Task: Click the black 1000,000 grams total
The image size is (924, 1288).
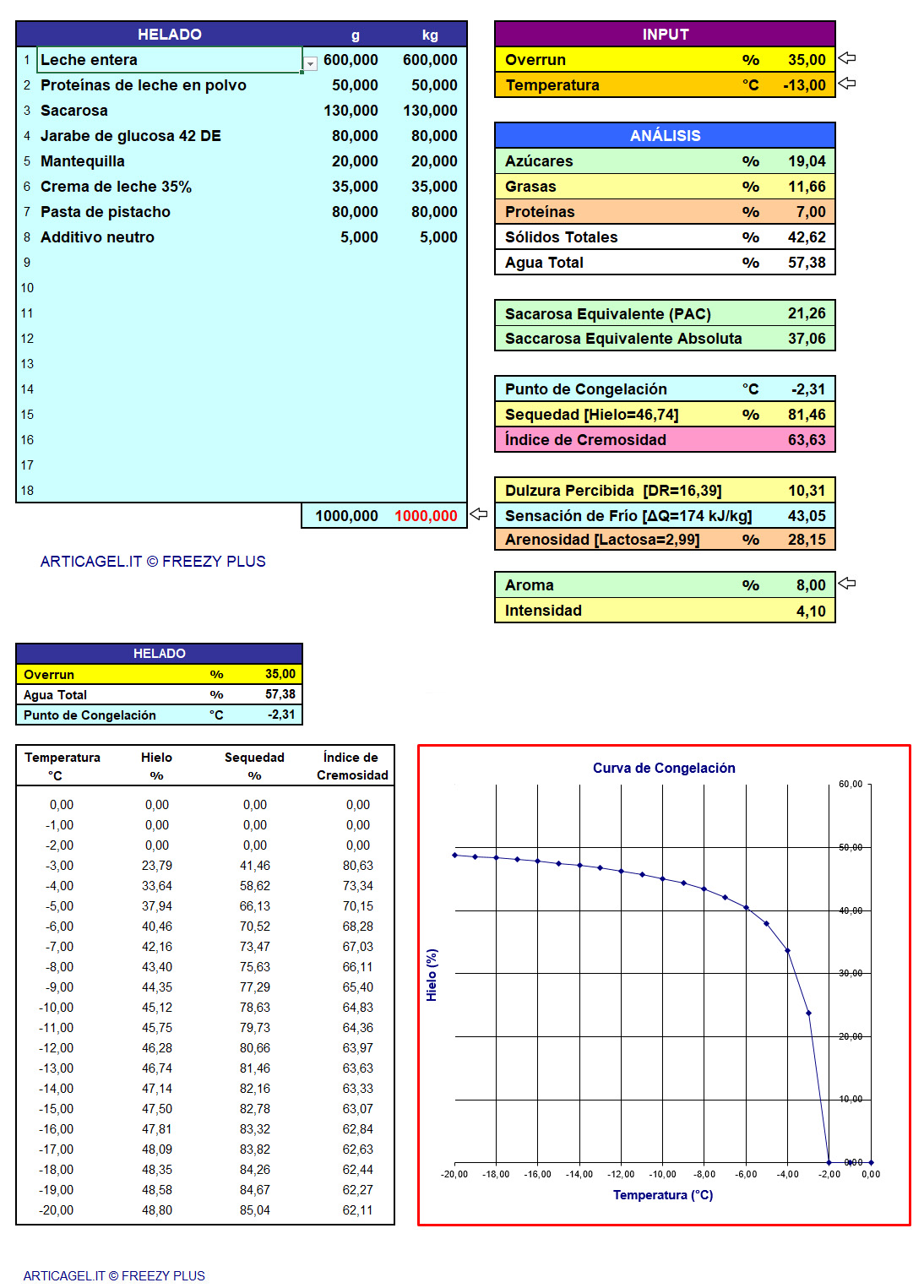Action: [346, 516]
